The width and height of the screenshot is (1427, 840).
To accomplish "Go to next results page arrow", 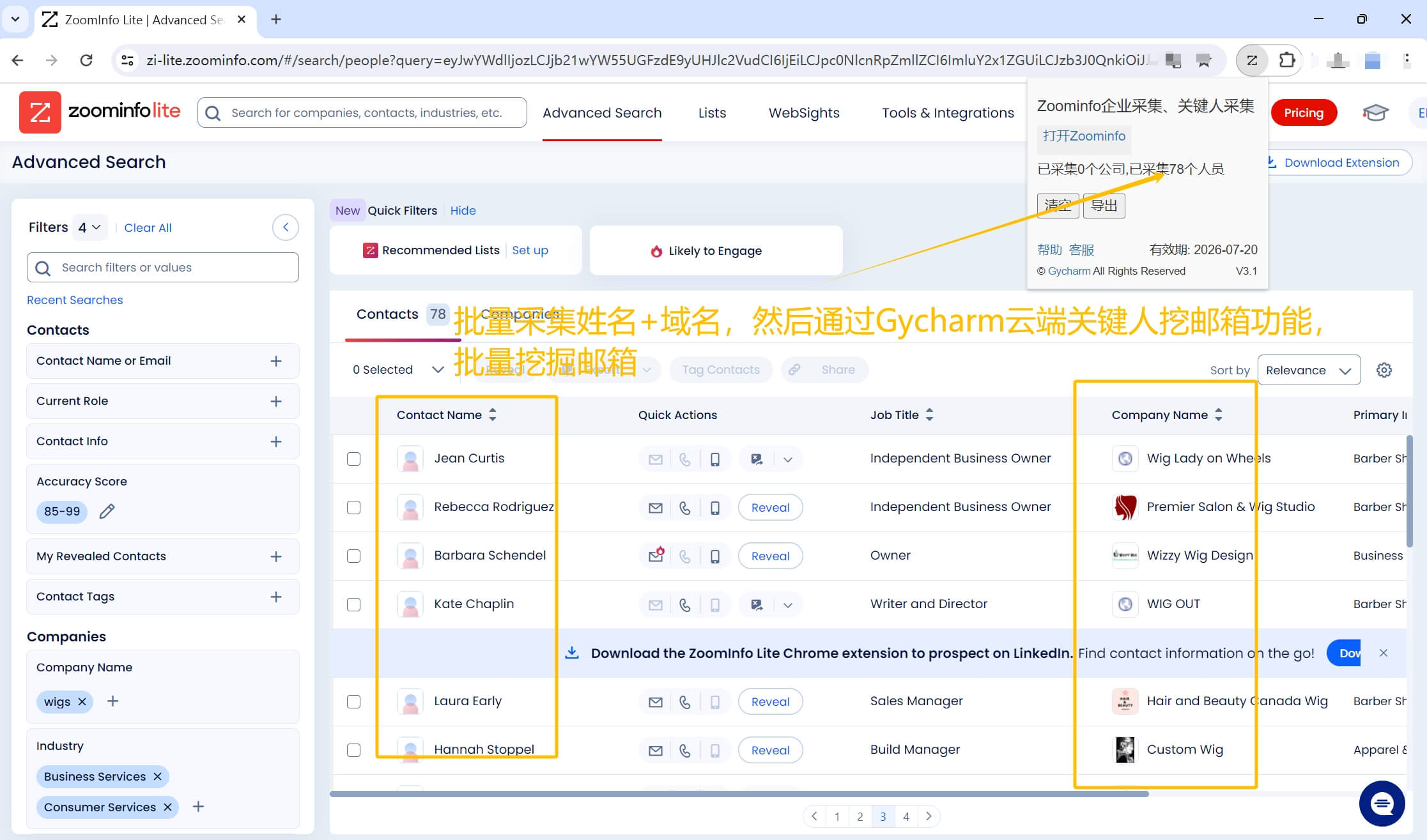I will tap(929, 816).
